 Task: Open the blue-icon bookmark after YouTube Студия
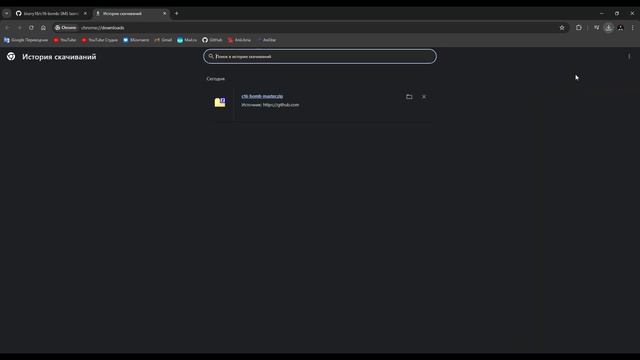(x=136, y=40)
